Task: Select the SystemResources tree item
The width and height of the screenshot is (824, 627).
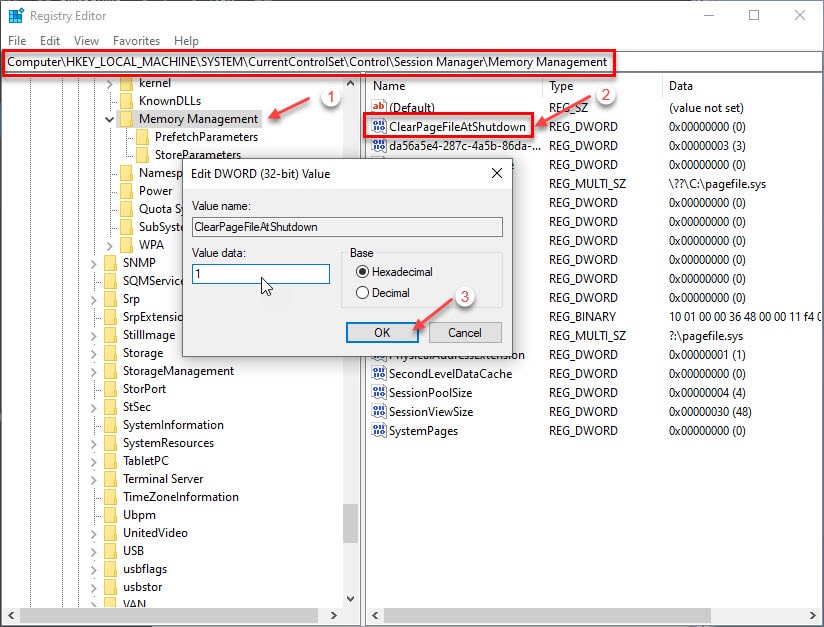Action: pyautogui.click(x=168, y=443)
